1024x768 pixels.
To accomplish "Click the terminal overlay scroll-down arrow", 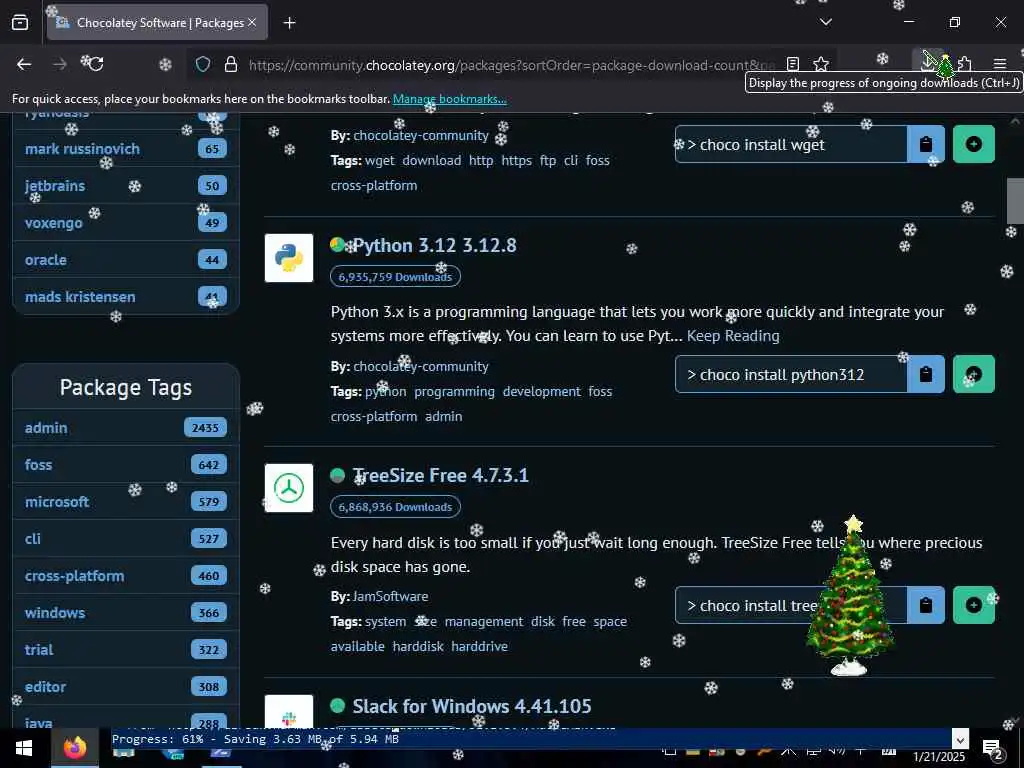I will [x=960, y=740].
